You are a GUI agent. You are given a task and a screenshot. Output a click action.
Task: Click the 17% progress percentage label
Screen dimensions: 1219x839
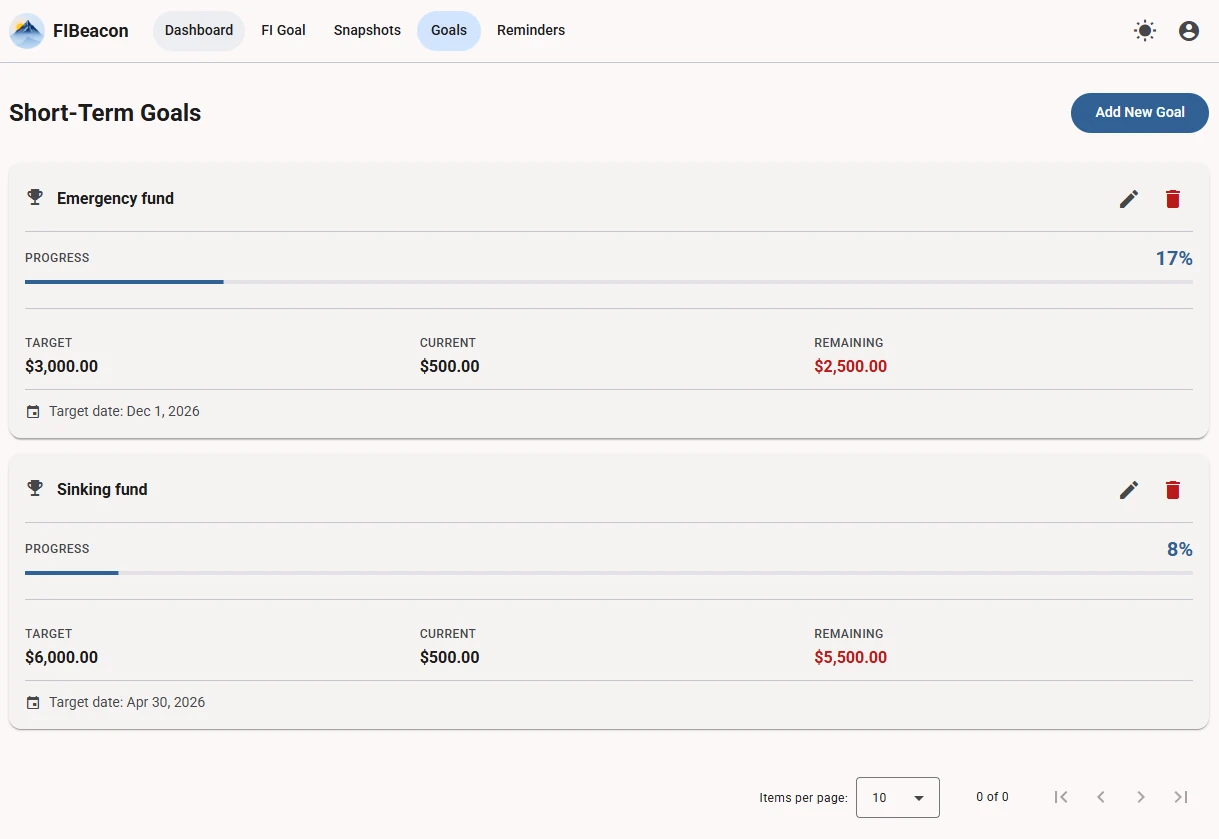tap(1174, 258)
